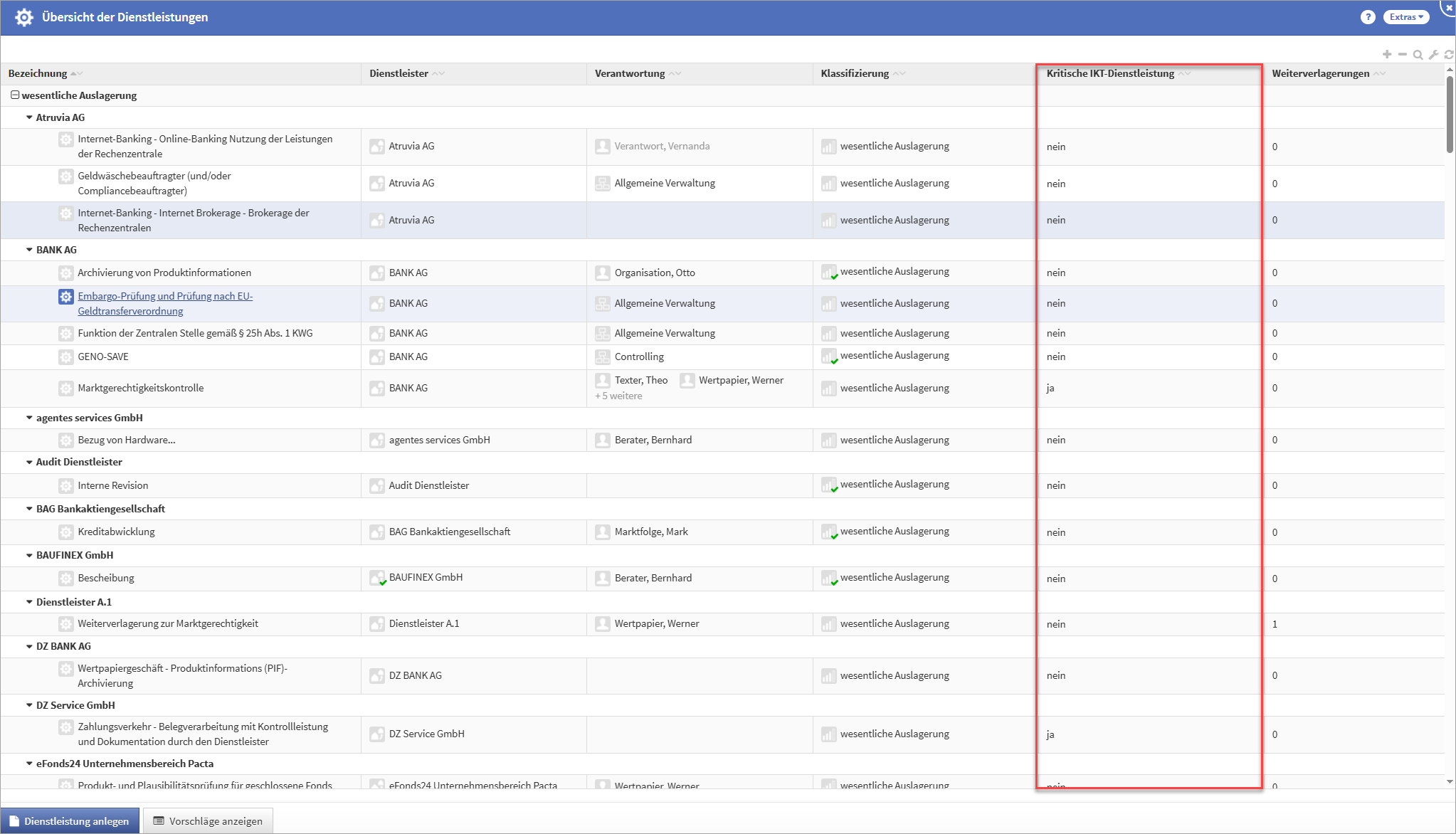Open the Extras dropdown menu
Image resolution: width=1456 pixels, height=834 pixels.
coord(1405,17)
